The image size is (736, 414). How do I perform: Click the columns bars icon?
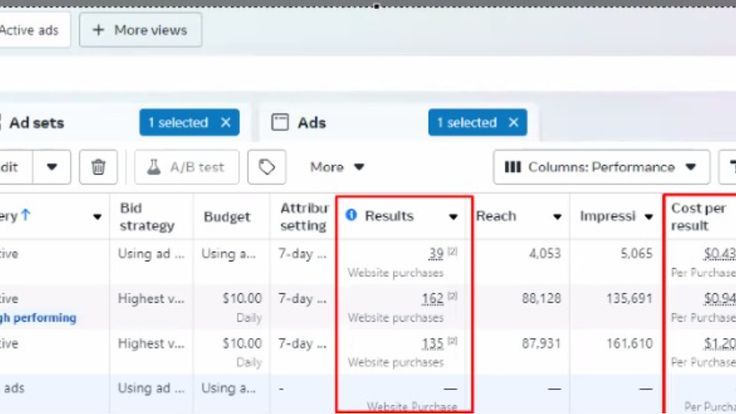tap(513, 167)
